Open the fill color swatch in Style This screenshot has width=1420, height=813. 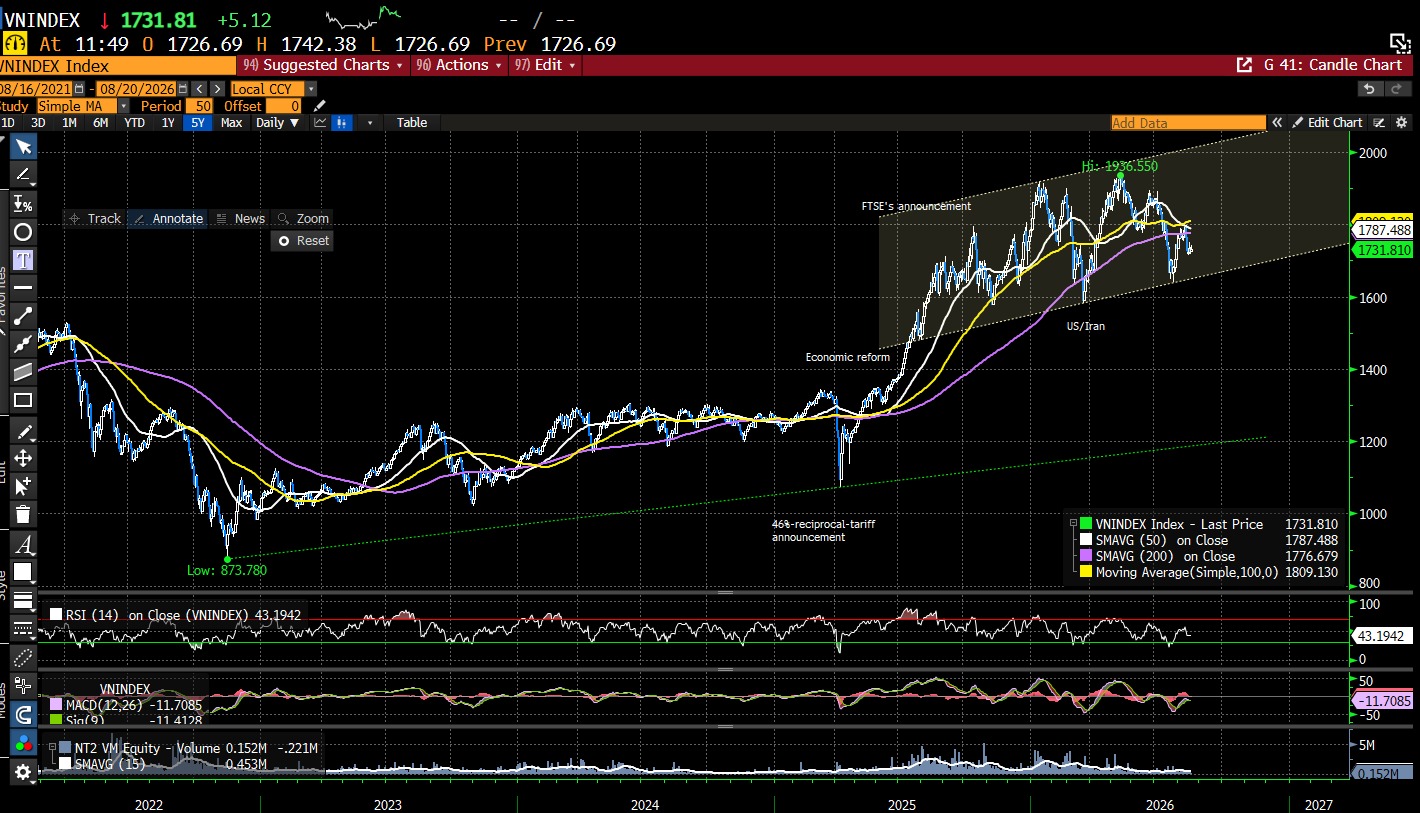[22, 572]
